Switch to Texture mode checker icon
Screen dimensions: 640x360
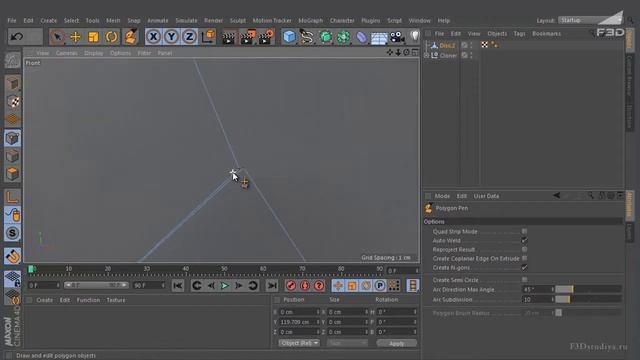pyautogui.click(x=13, y=102)
